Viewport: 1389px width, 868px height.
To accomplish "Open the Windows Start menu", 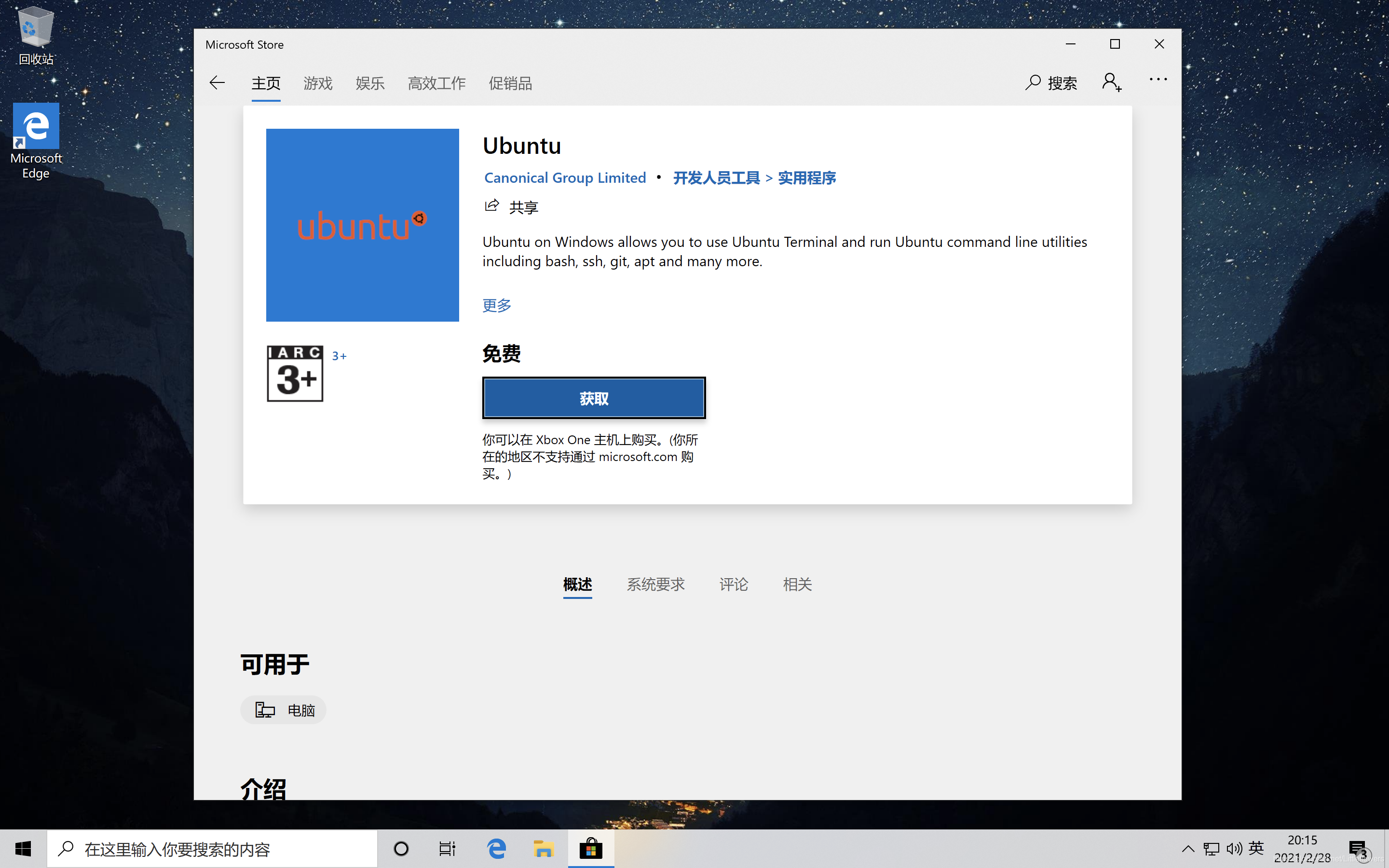I will pos(23,849).
